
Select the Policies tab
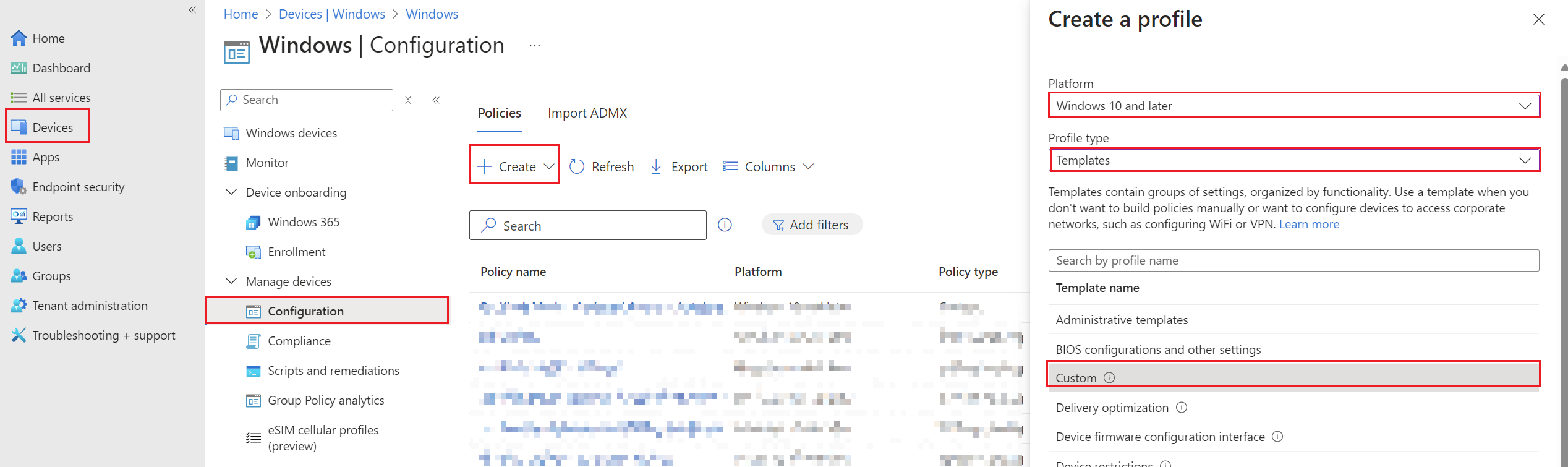pyautogui.click(x=499, y=113)
